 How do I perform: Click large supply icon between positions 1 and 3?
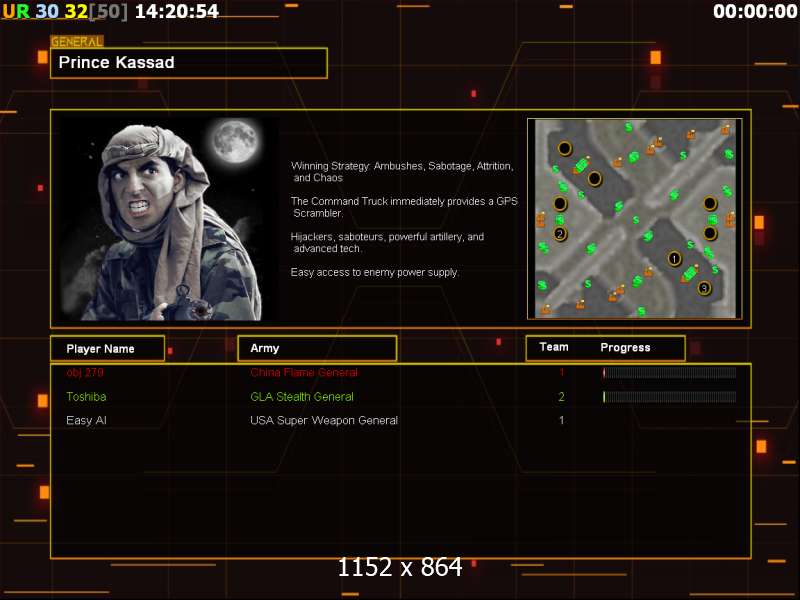(689, 273)
